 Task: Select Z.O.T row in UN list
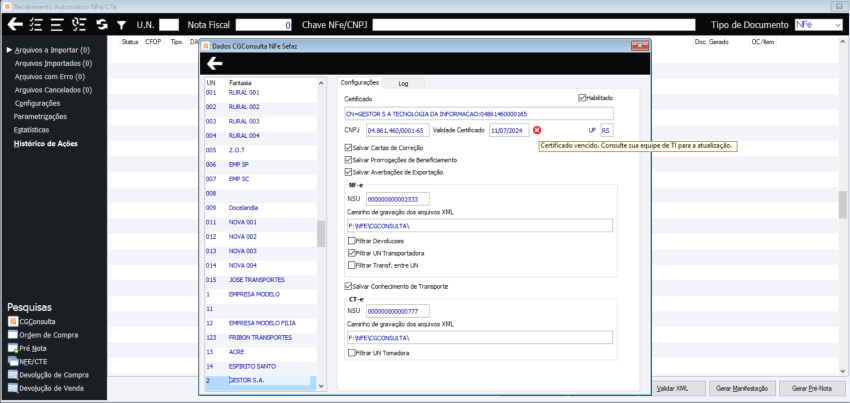coord(260,150)
